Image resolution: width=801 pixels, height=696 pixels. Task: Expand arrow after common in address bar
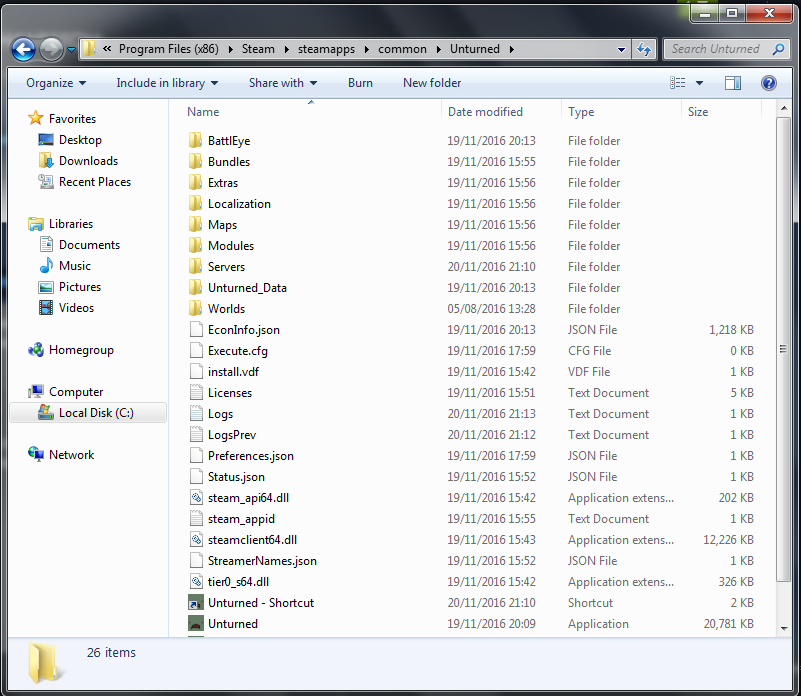pos(438,49)
